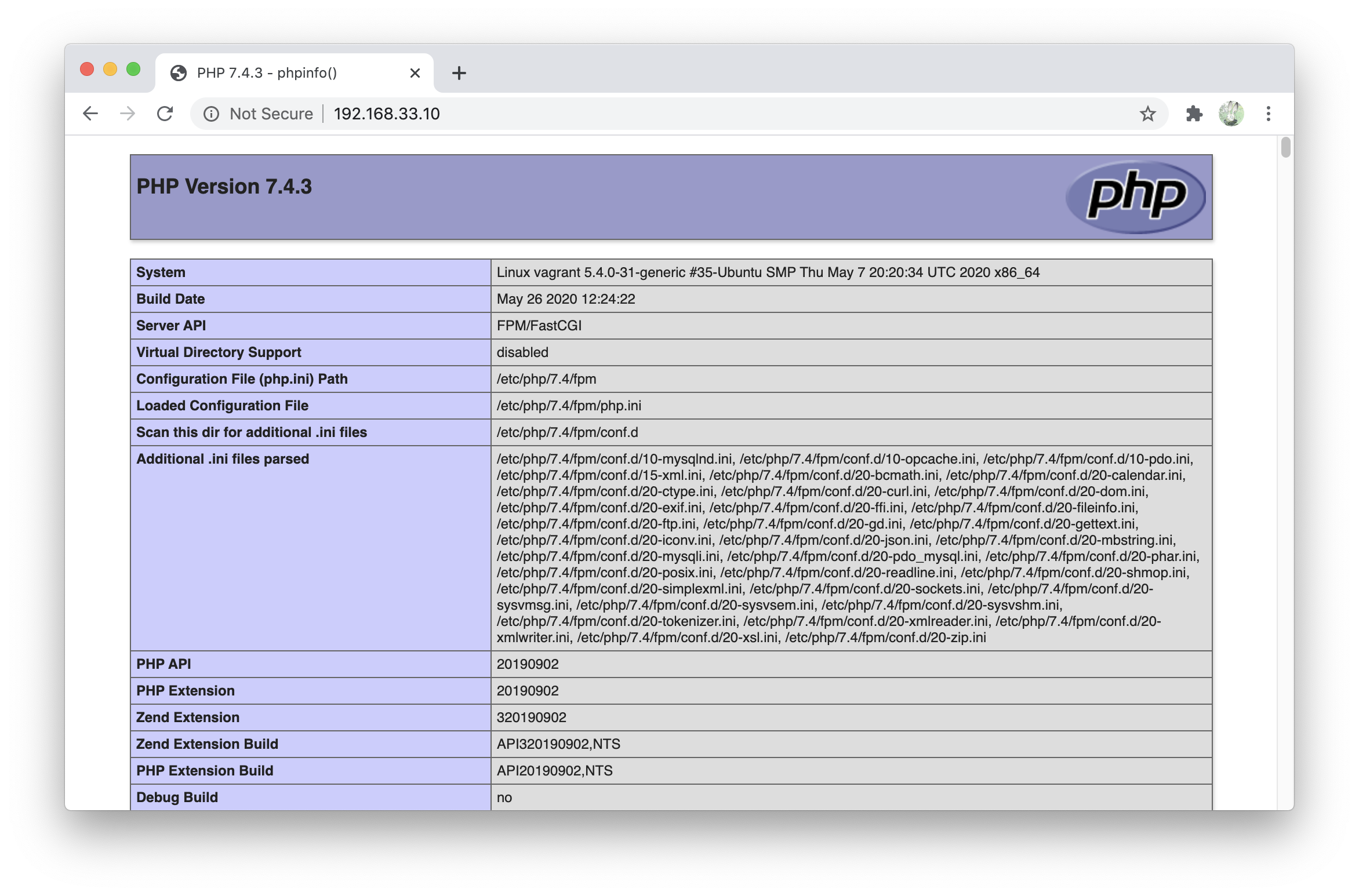Click the 'System' row label
The height and width of the screenshot is (896, 1359).
coord(161,272)
